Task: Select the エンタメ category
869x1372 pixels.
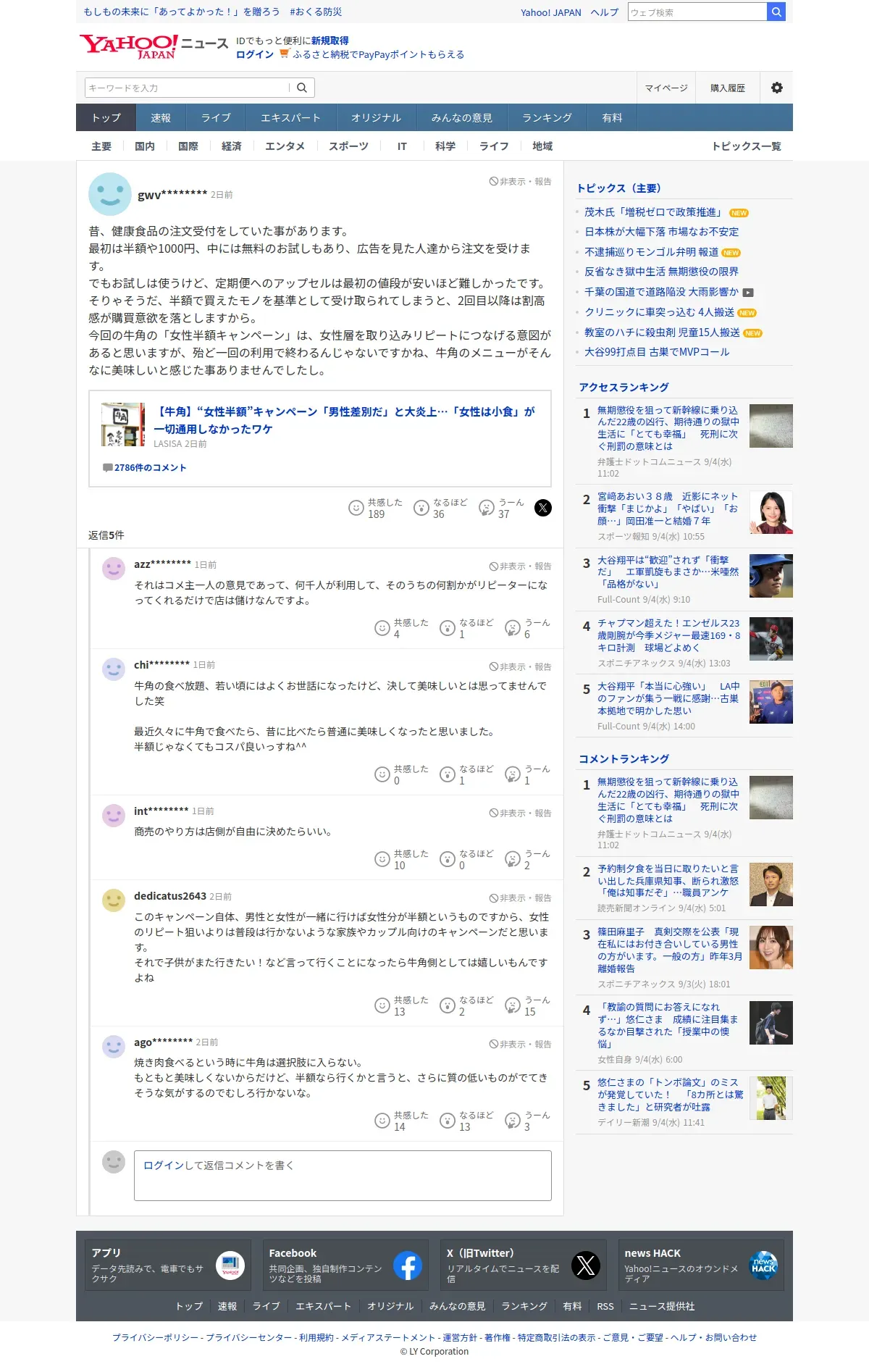Action: pos(285,146)
